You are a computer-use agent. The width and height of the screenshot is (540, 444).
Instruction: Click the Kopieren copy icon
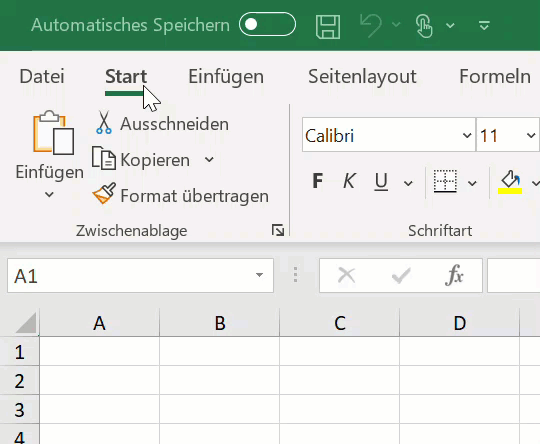click(x=103, y=158)
